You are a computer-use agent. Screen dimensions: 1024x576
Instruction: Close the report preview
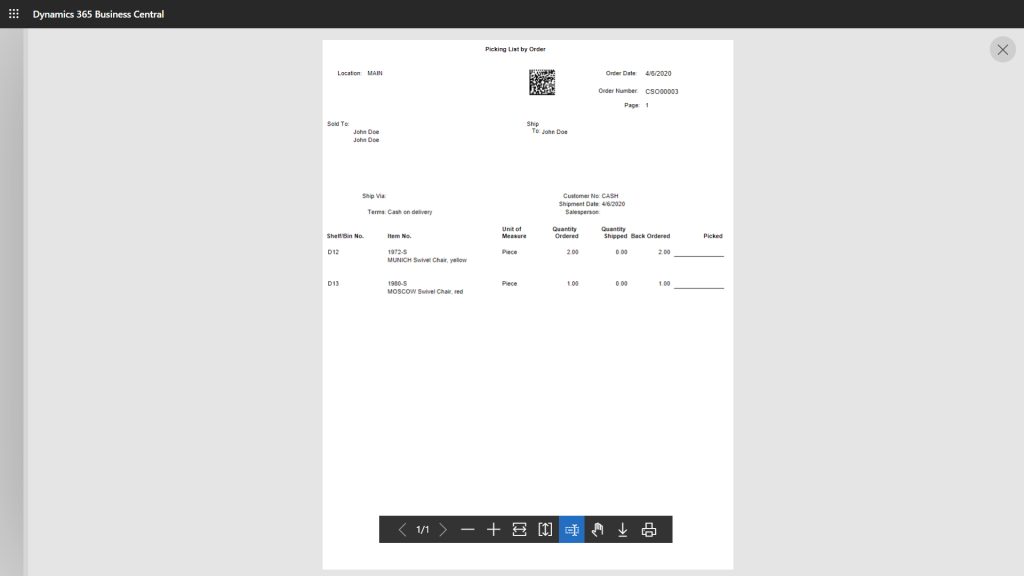(x=1002, y=49)
